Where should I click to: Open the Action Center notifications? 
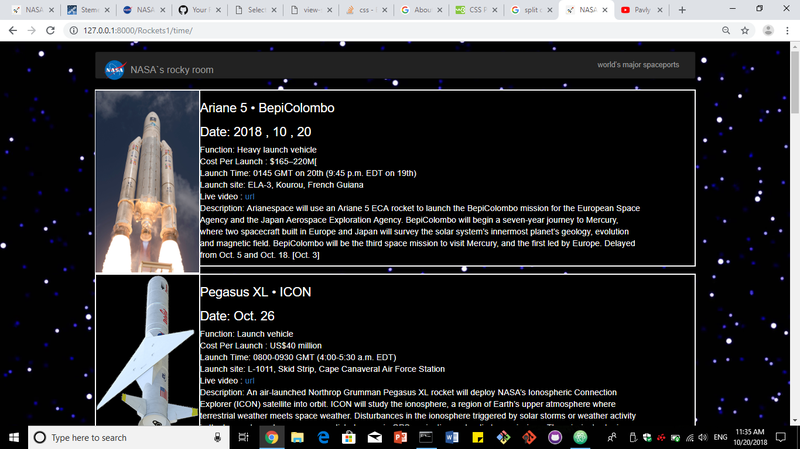[781, 437]
